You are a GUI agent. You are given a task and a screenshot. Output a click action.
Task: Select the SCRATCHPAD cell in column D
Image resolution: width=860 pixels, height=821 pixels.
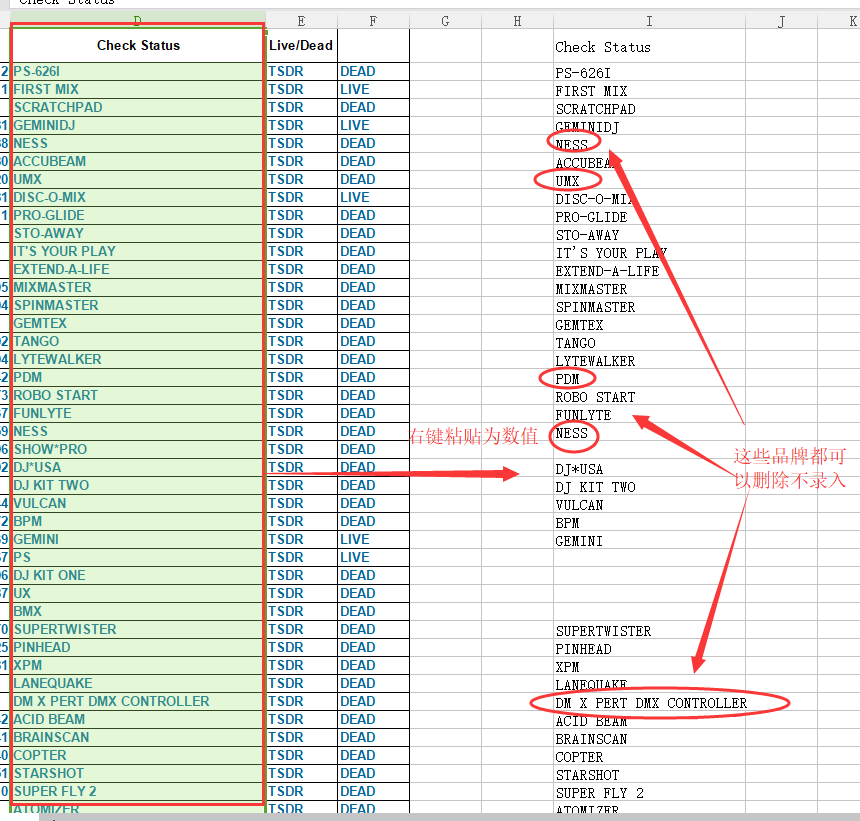138,107
